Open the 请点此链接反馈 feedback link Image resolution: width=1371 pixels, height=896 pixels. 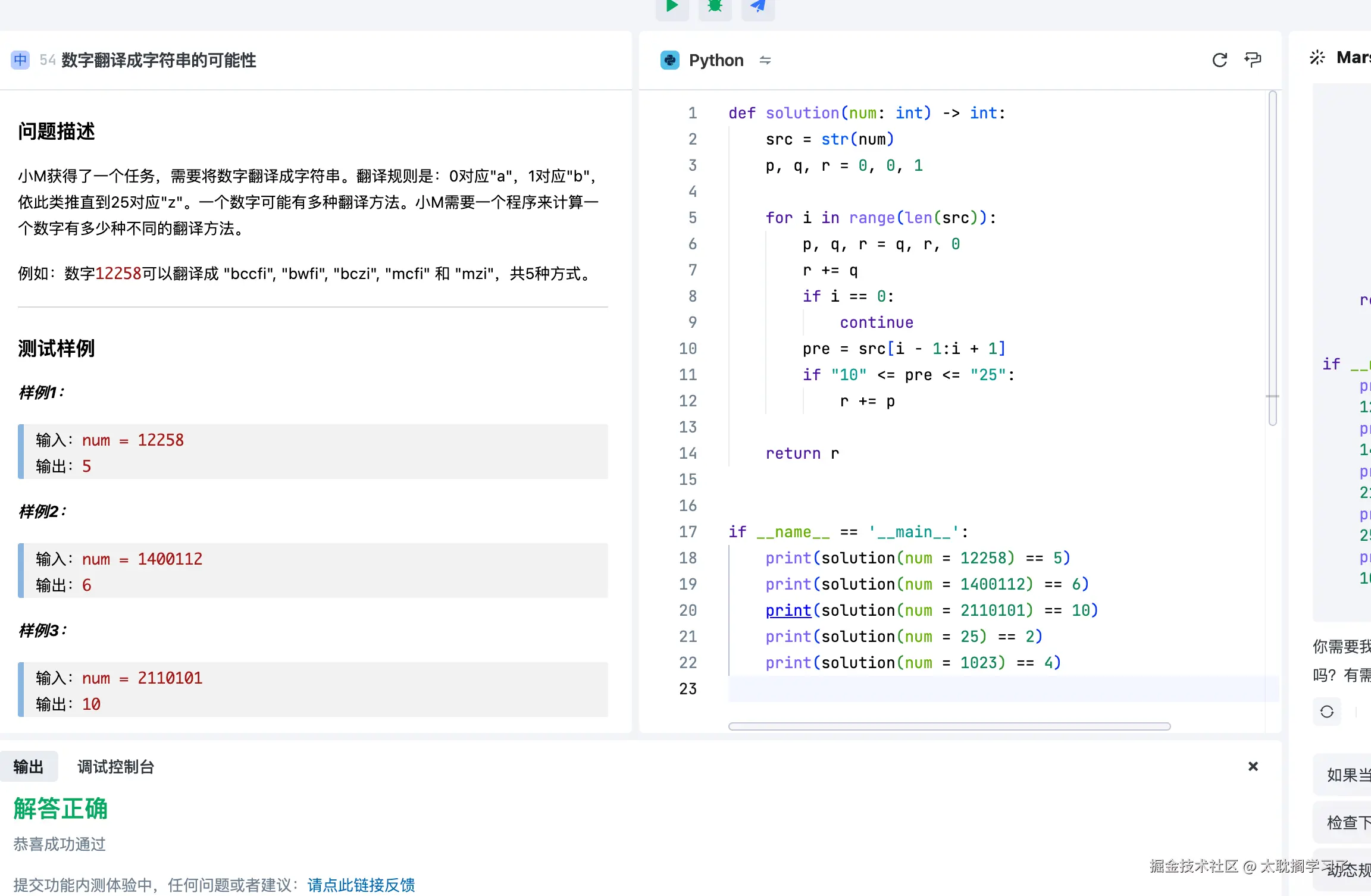pos(360,885)
